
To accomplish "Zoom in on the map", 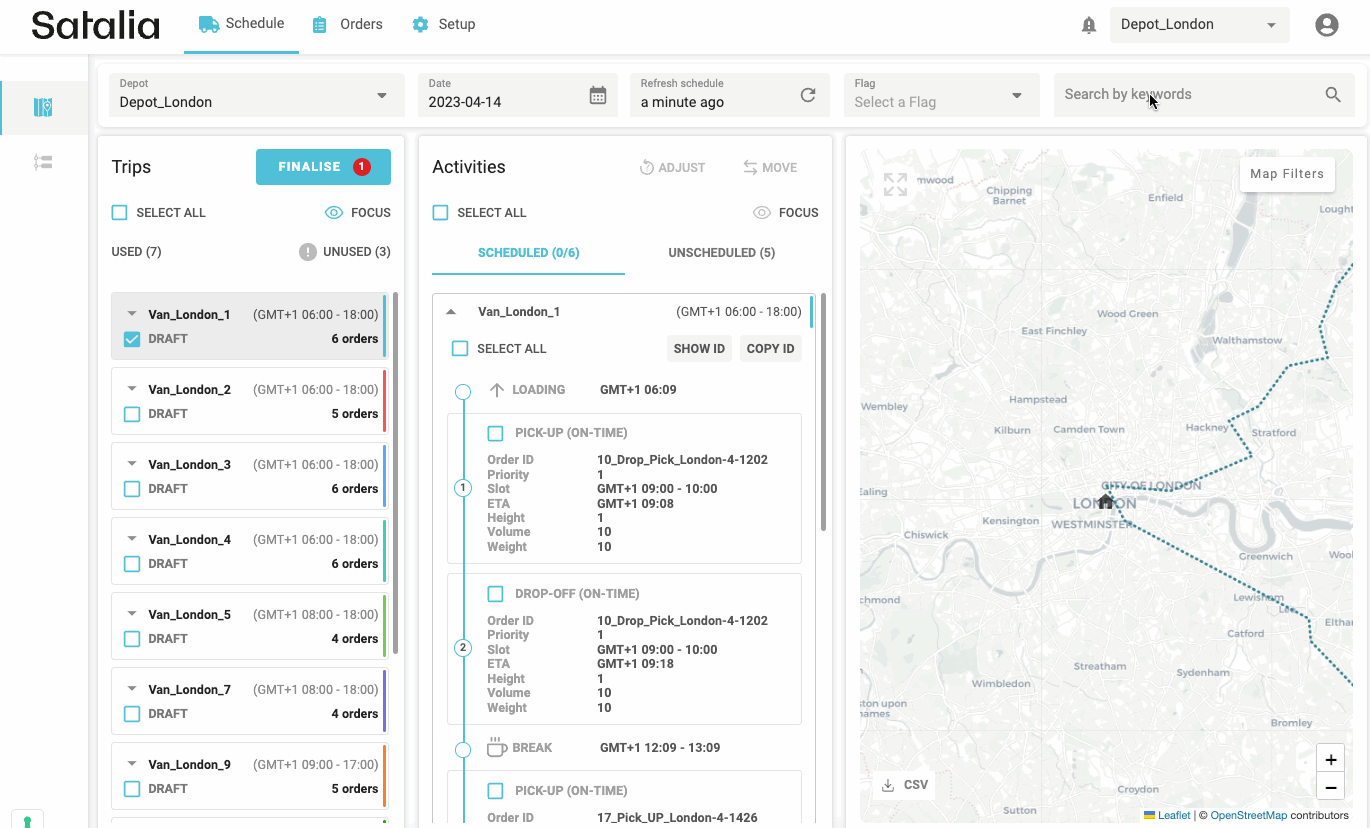I will click(1330, 759).
